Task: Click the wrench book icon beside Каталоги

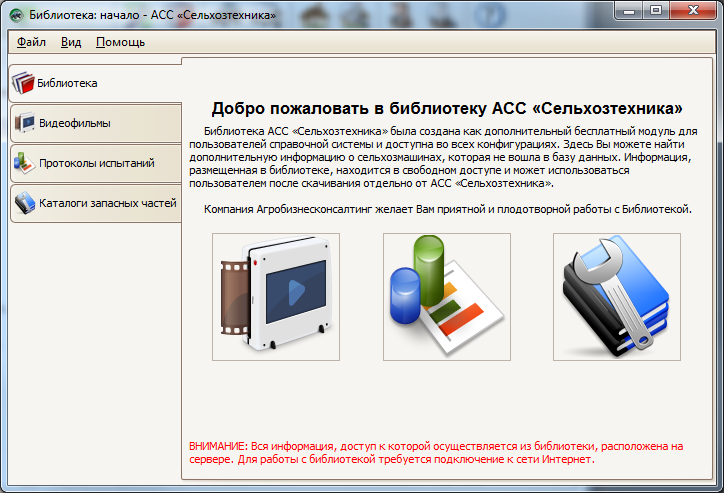Action: (24, 203)
